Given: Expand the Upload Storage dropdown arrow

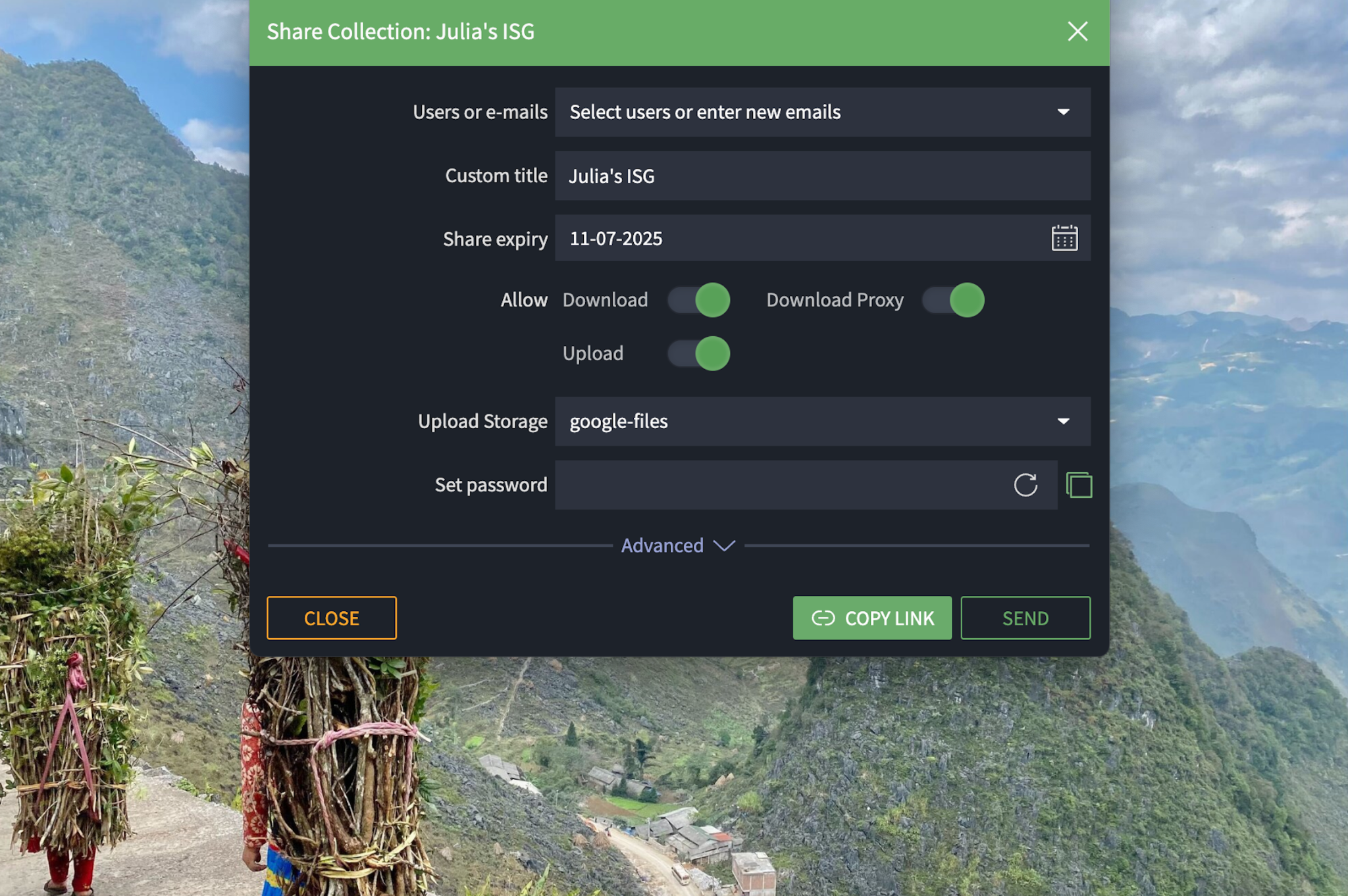Looking at the screenshot, I should click(1063, 421).
